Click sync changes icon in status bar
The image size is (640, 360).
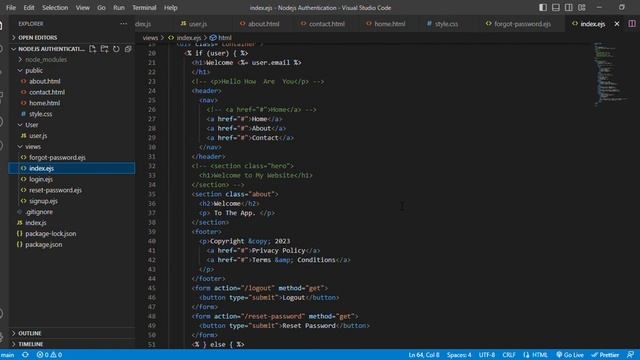click(x=25, y=355)
